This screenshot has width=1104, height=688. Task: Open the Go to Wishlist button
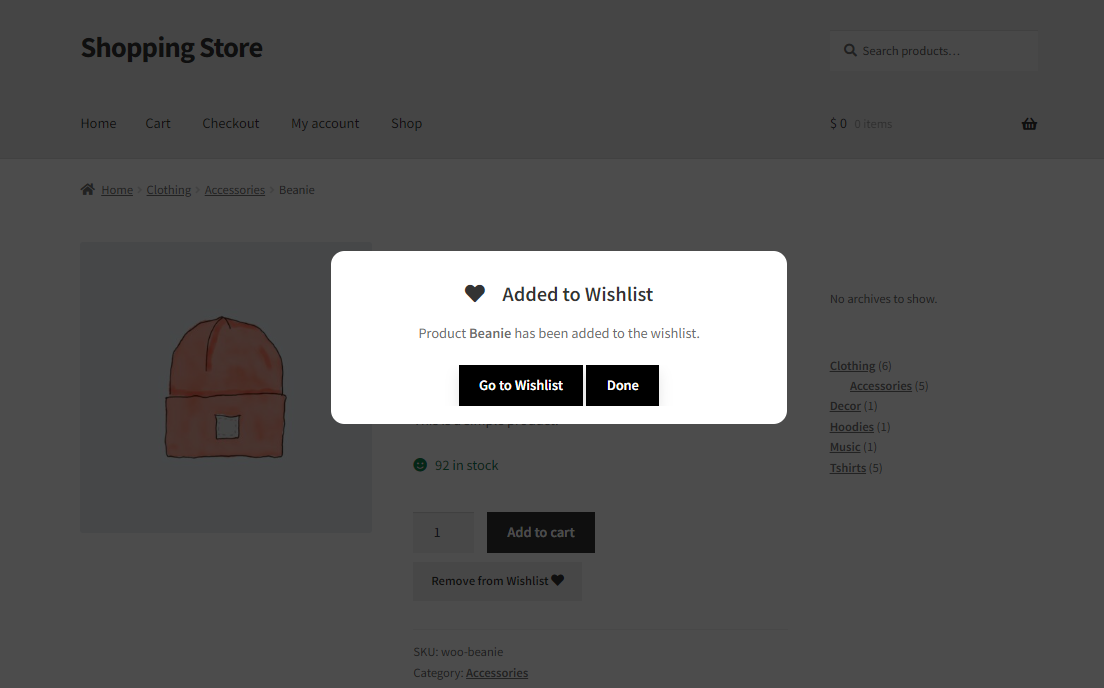coord(521,385)
